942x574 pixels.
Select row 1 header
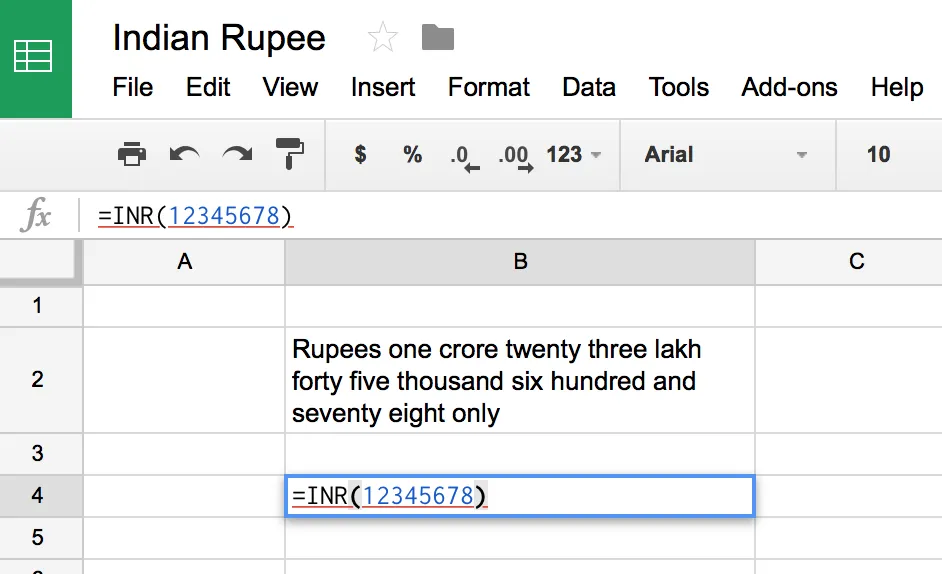click(x=41, y=306)
